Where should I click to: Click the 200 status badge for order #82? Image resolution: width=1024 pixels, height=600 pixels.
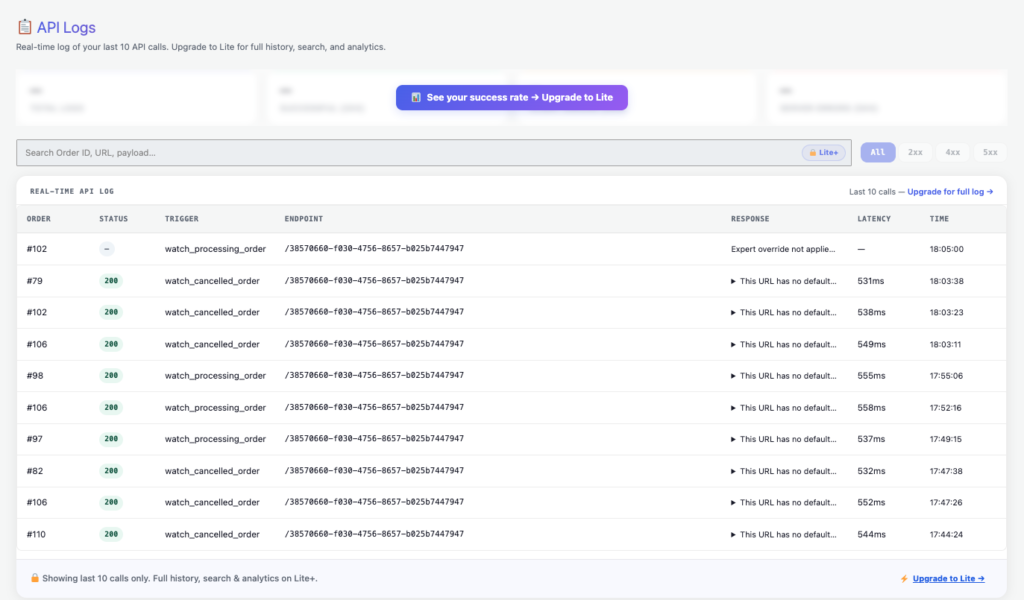[x=111, y=471]
